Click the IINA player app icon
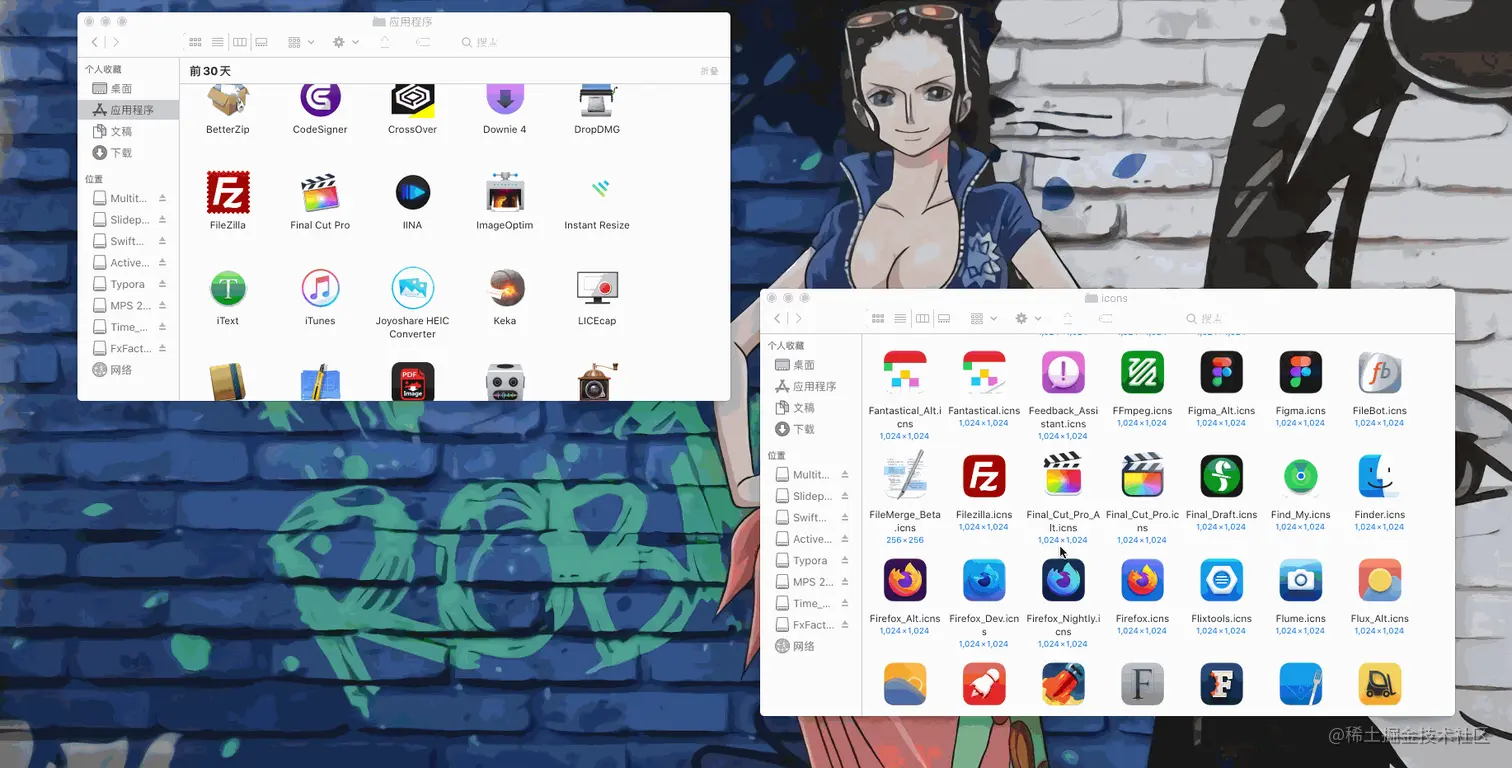Image resolution: width=1512 pixels, height=768 pixels. click(412, 192)
